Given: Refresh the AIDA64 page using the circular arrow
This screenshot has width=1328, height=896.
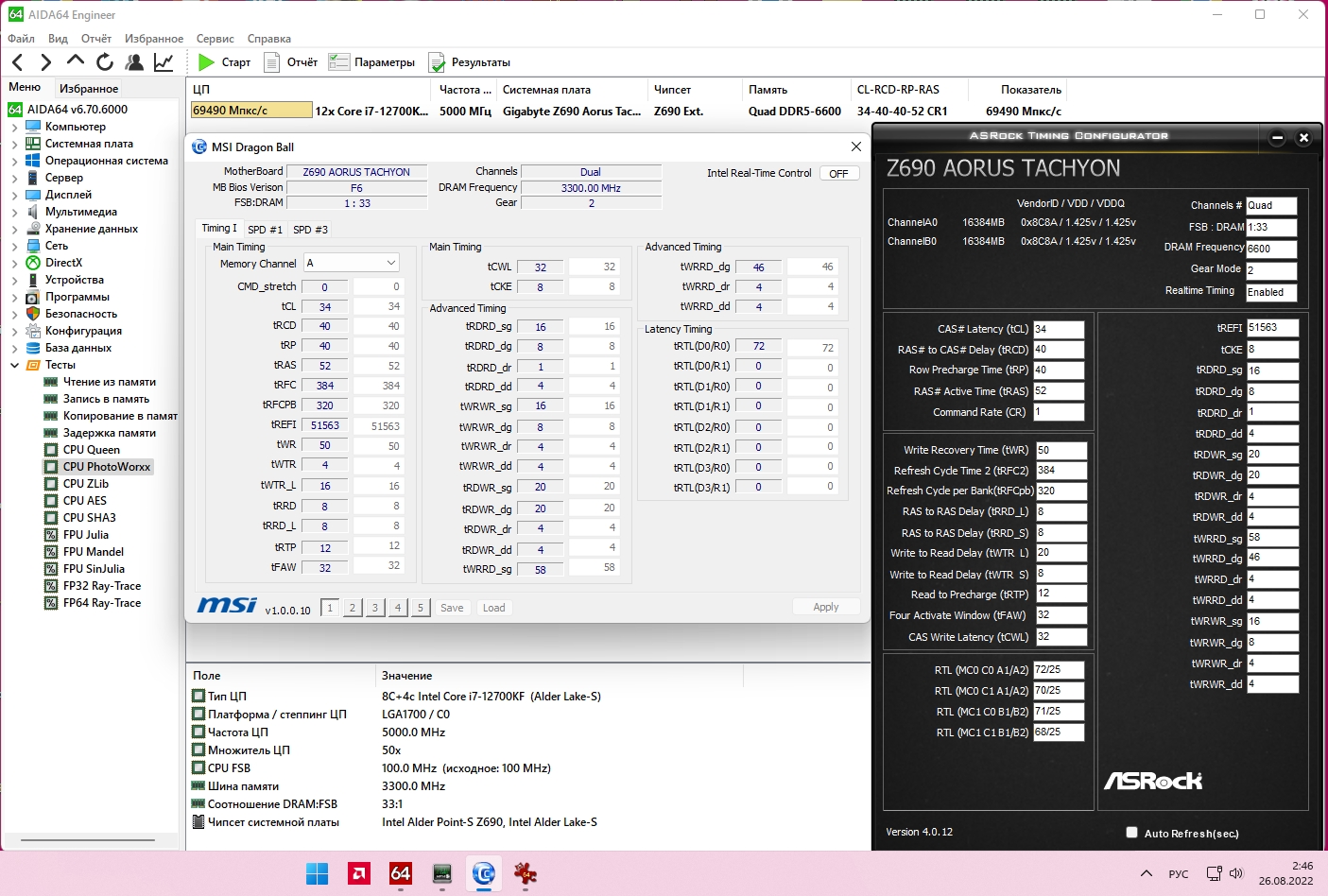Looking at the screenshot, I should click(x=105, y=62).
